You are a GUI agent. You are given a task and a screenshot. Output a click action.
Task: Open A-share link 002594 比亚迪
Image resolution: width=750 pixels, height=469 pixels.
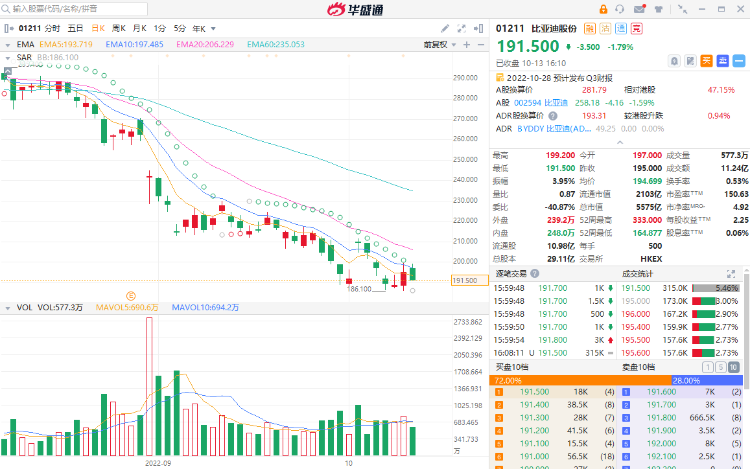pos(540,103)
